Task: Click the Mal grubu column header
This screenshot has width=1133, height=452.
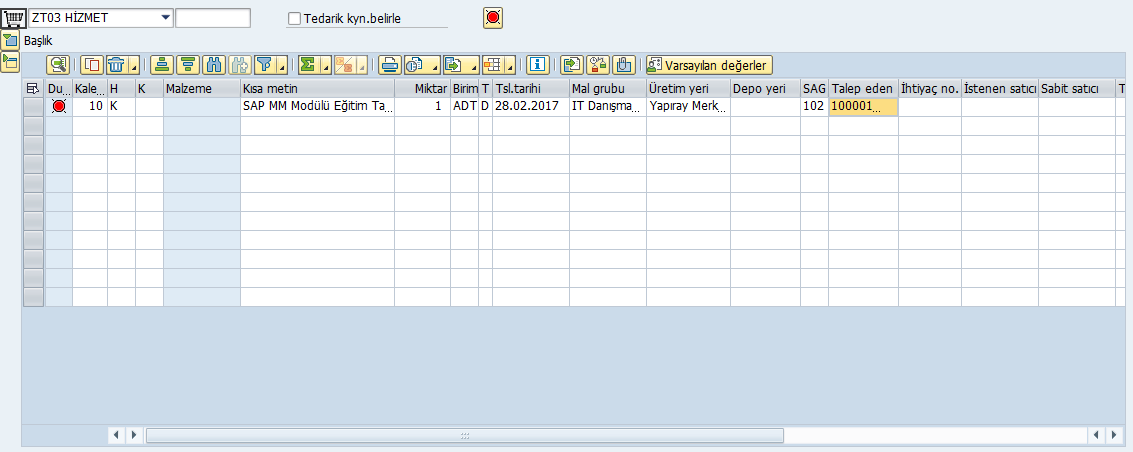Action: click(x=608, y=88)
